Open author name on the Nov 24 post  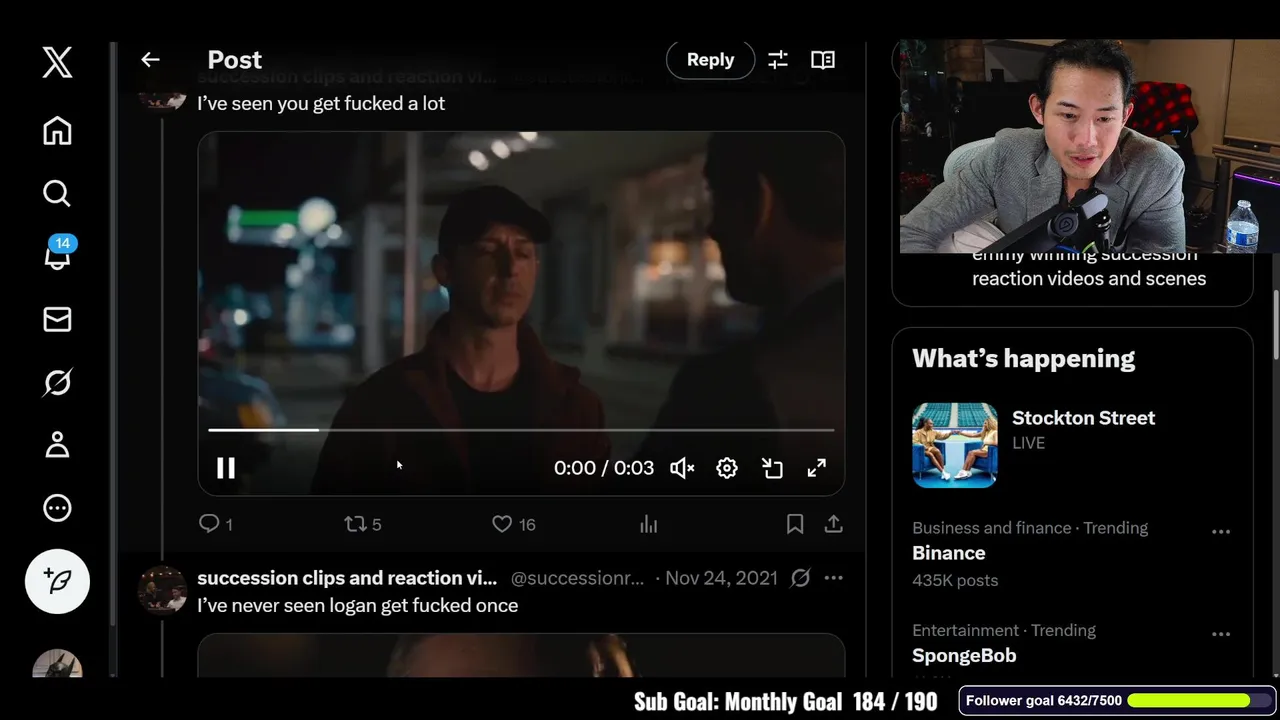[x=347, y=578]
